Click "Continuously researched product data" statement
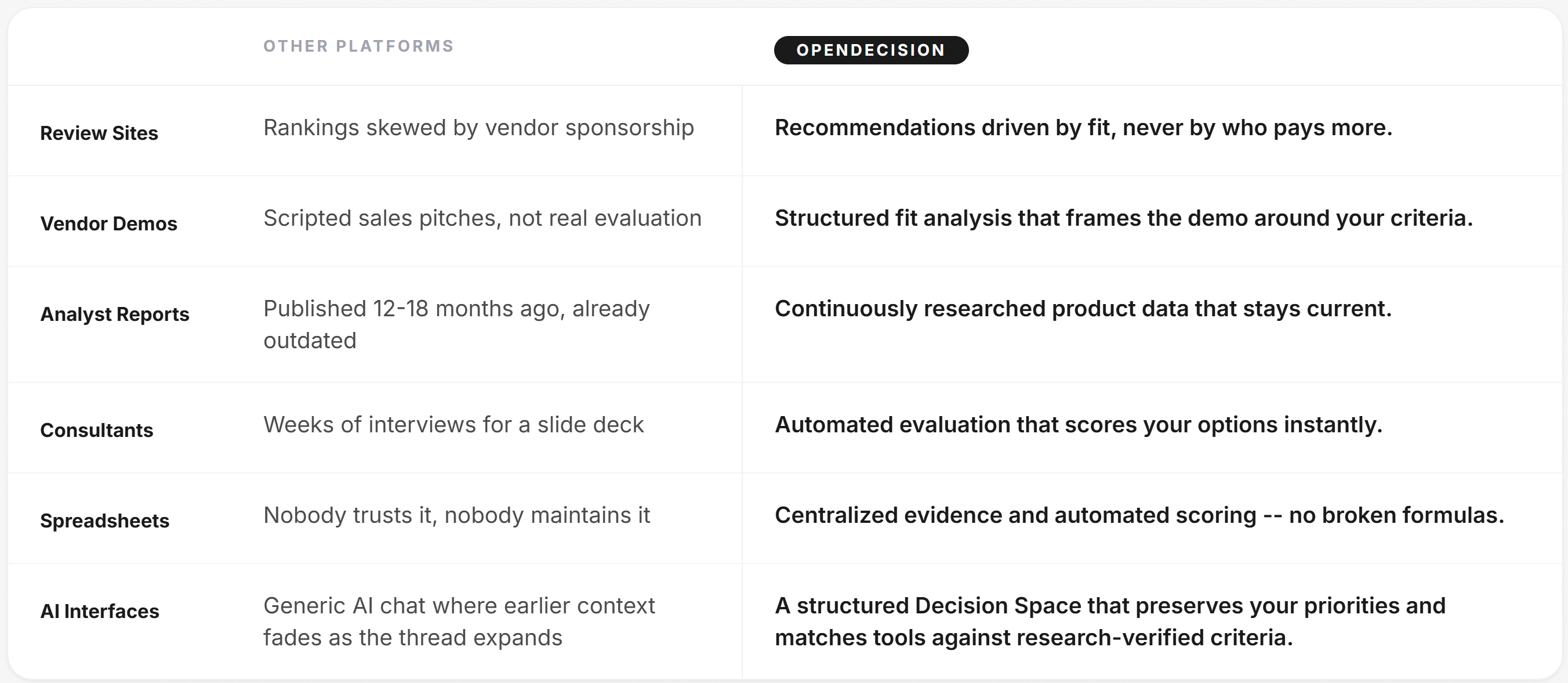1568x683 pixels. (x=1083, y=309)
